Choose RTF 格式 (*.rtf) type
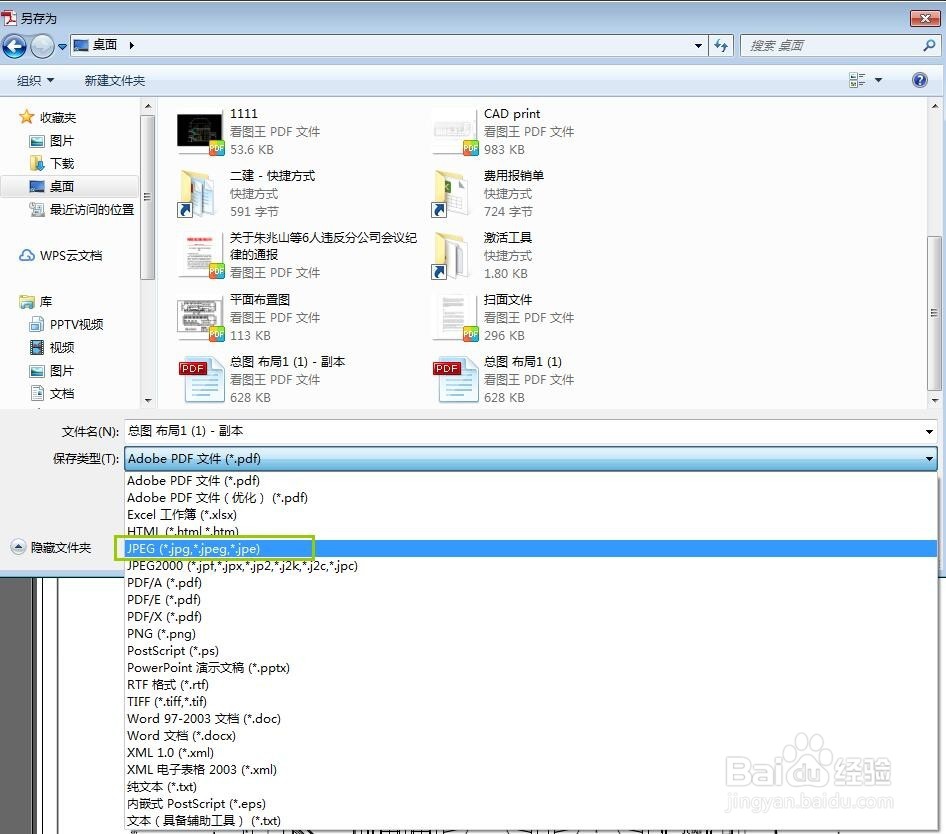Viewport: 946px width, 834px height. [x=531, y=684]
